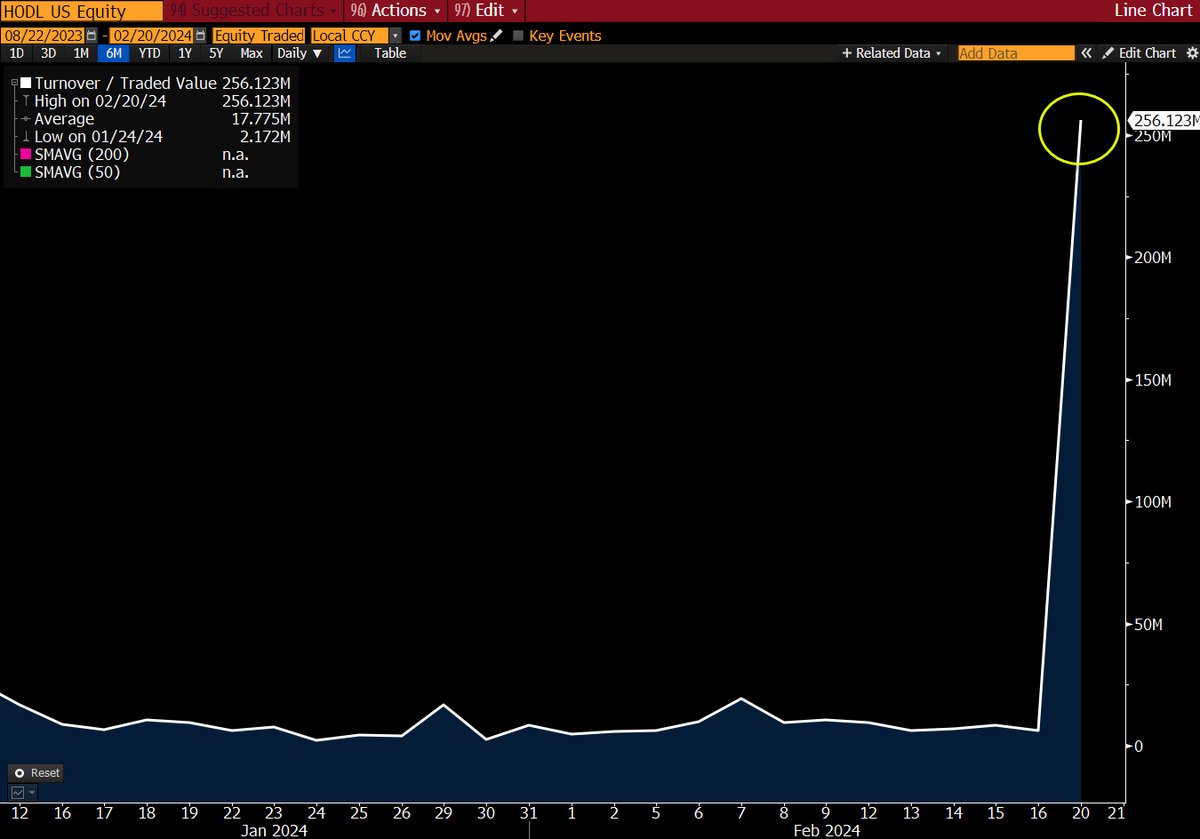
Task: Open chart settings via the gear icon
Action: [x=1191, y=53]
